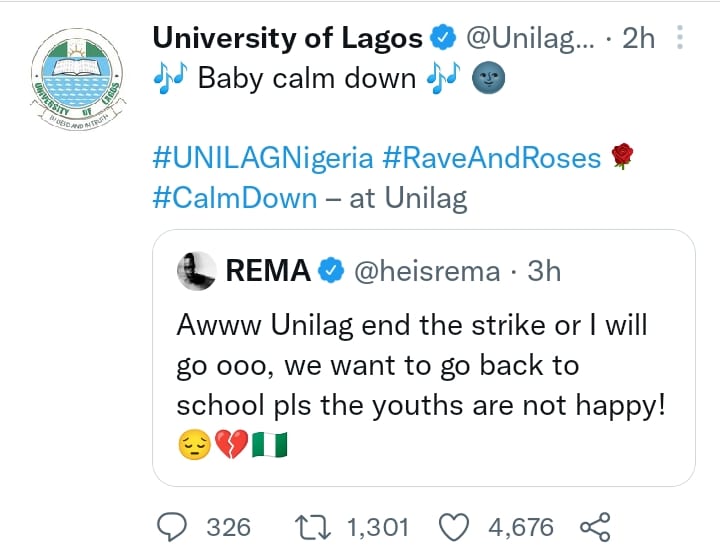Open the #UNILAGNigeria hashtag
Screen dimensions: 720x555
click(x=262, y=158)
